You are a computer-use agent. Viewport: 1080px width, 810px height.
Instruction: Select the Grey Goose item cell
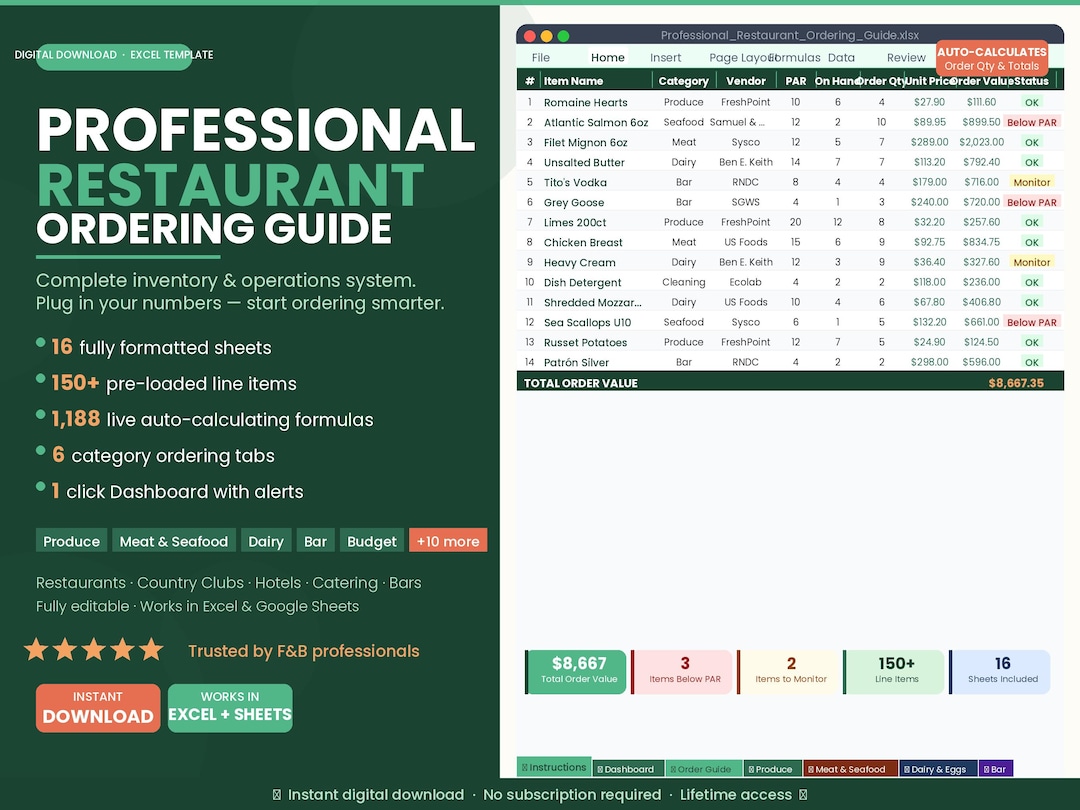coord(574,202)
